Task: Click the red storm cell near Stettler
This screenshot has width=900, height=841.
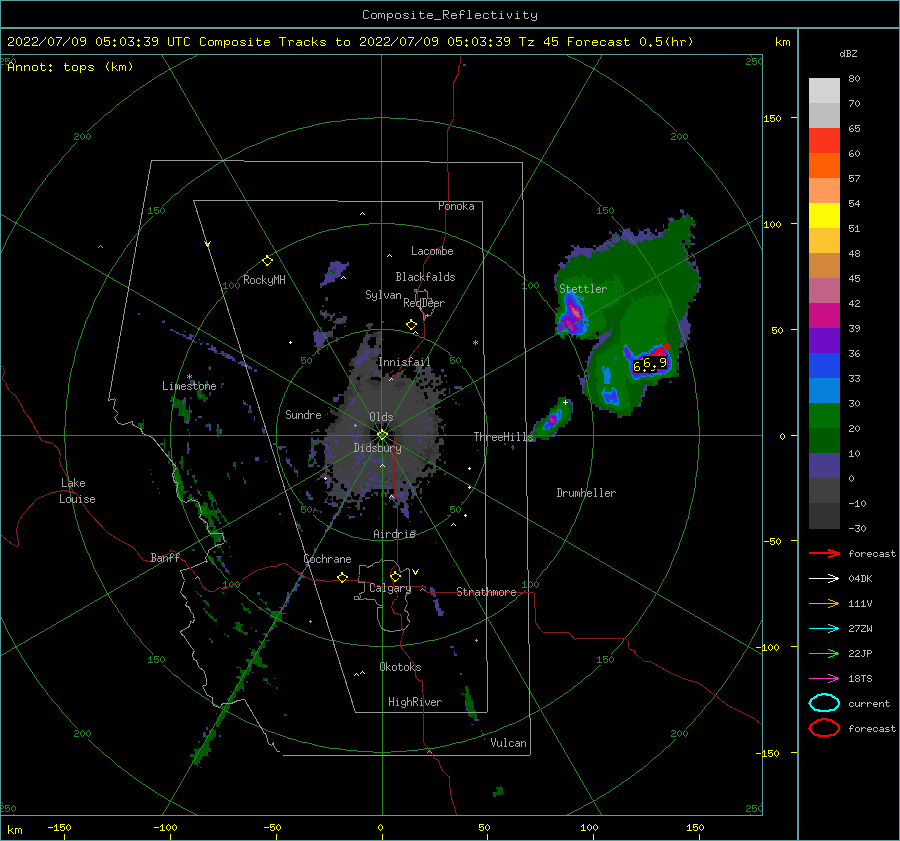Action: click(573, 315)
